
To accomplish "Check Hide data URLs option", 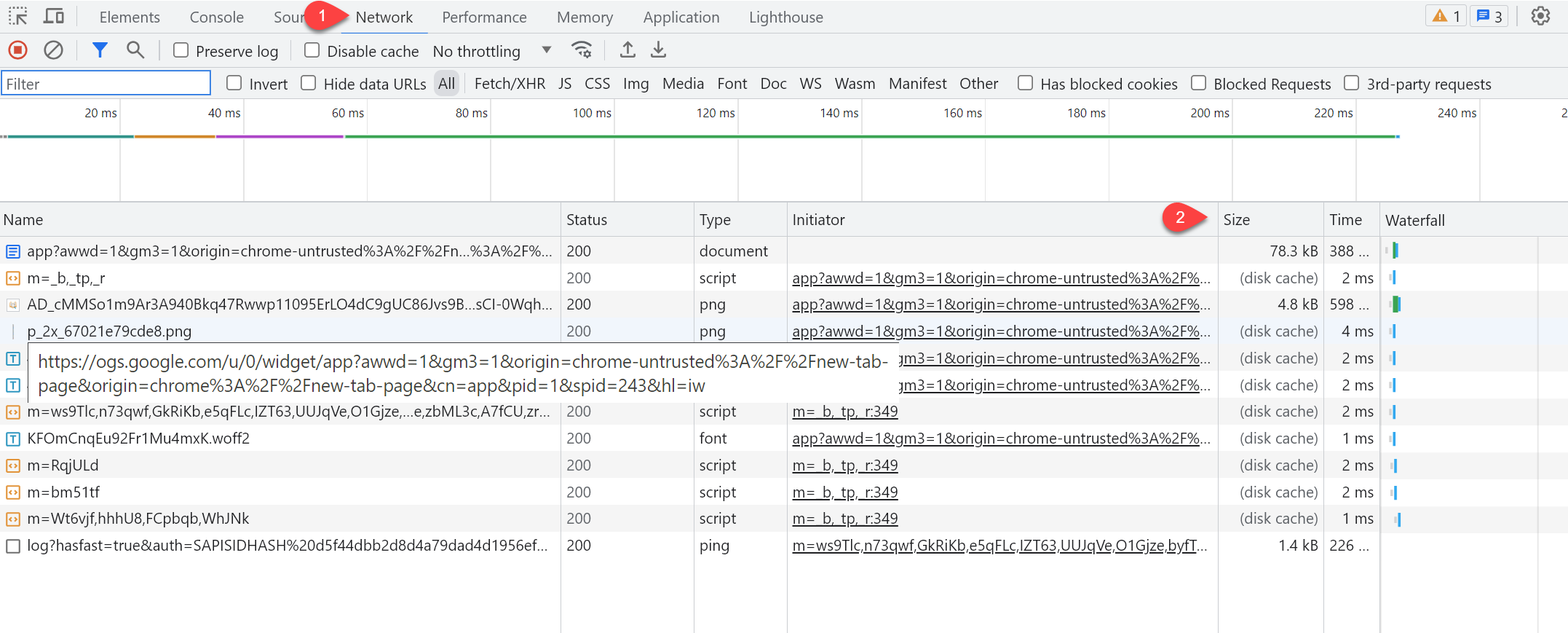I will pos(309,83).
